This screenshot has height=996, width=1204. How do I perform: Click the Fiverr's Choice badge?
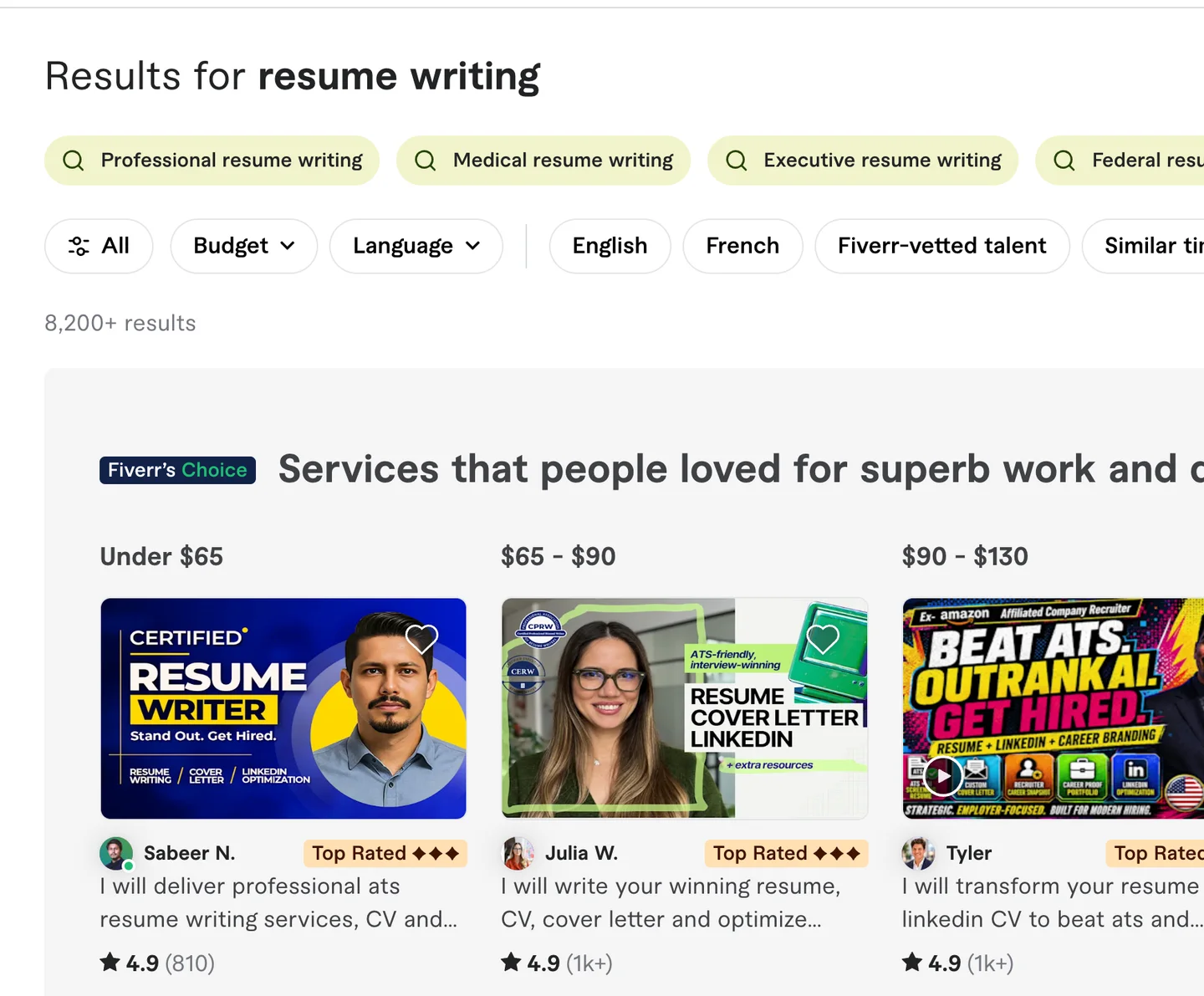pos(177,470)
